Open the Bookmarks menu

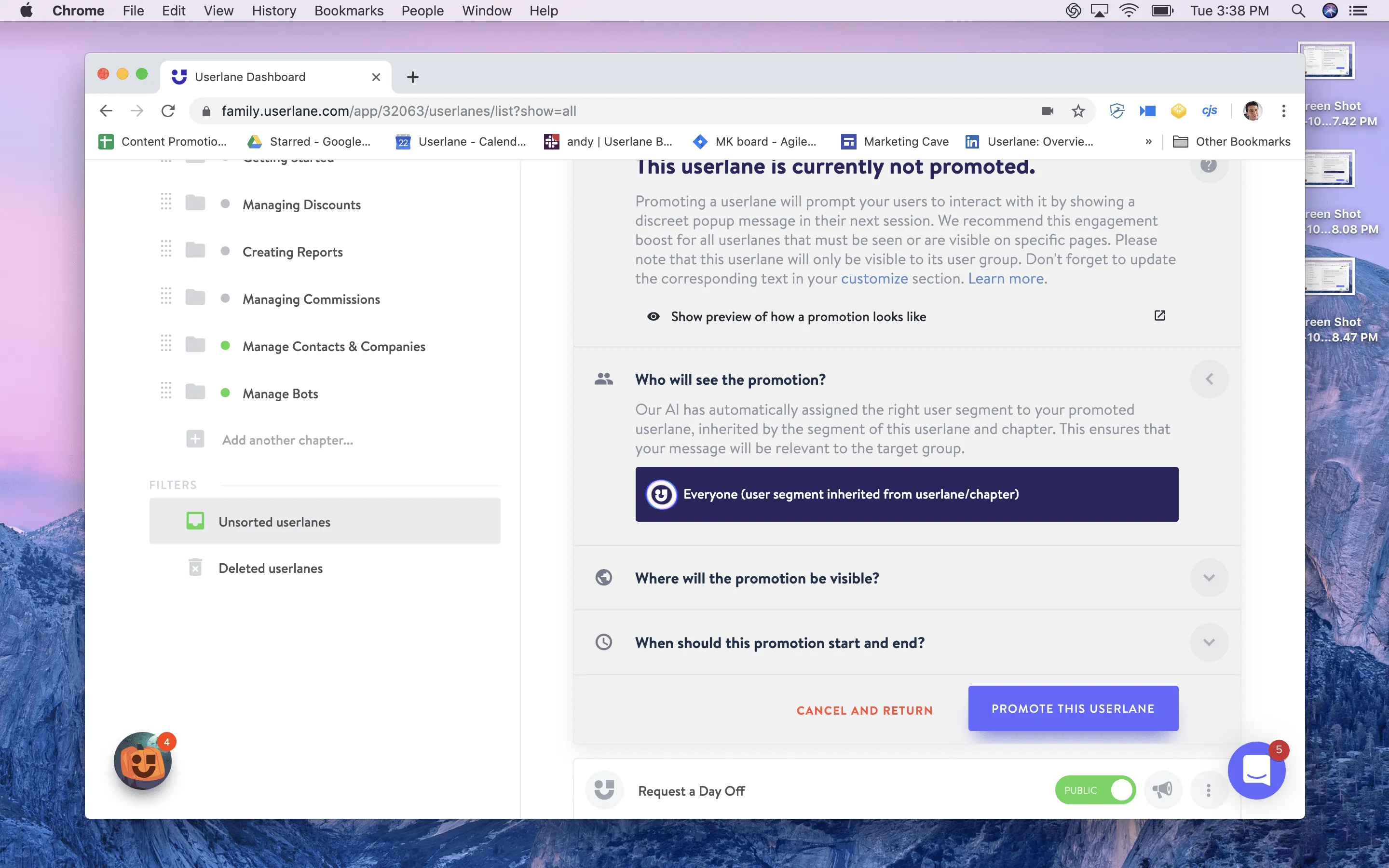(348, 10)
